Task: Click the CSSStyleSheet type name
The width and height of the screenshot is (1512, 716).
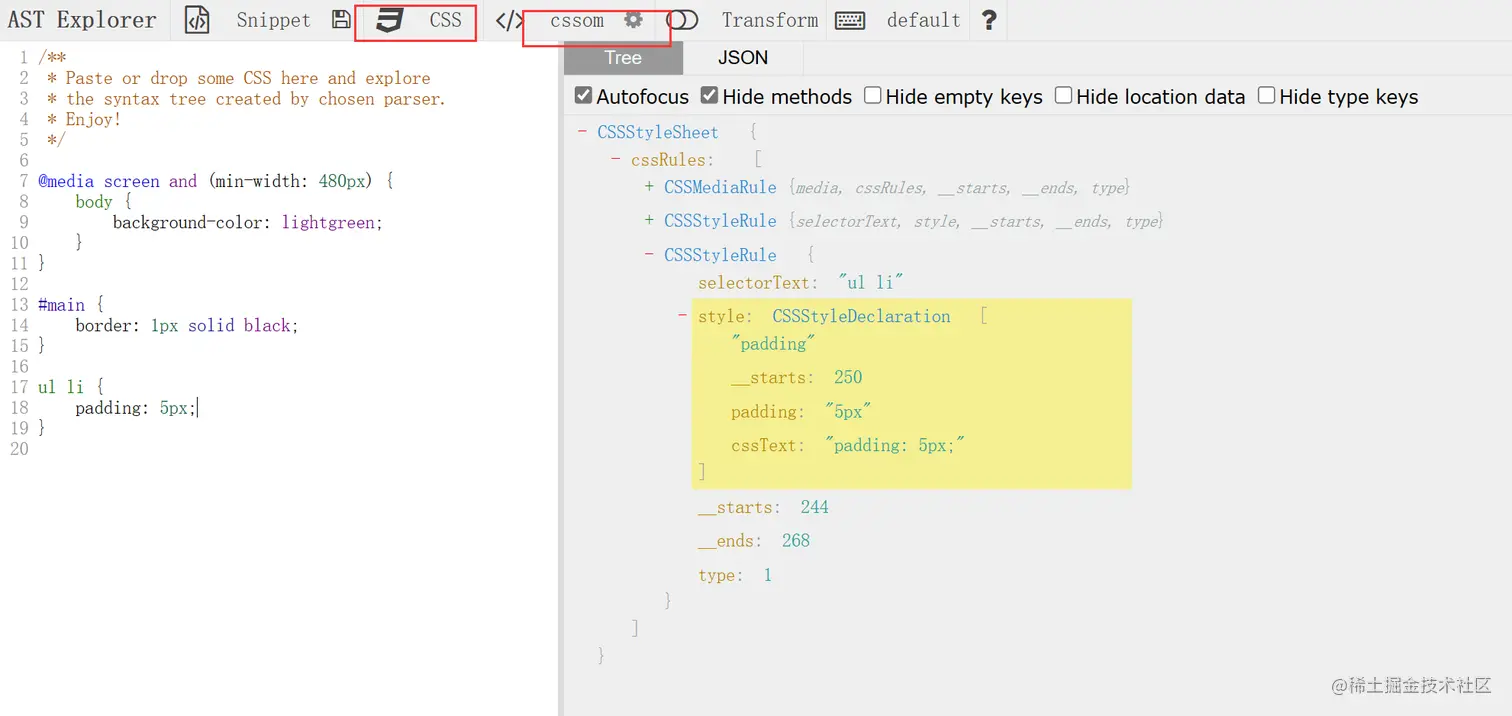Action: 658,132
